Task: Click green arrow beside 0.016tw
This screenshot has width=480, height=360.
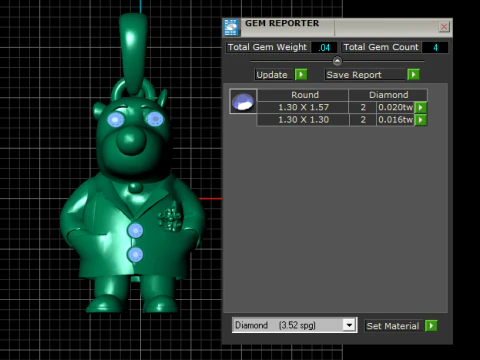Action: 421,120
